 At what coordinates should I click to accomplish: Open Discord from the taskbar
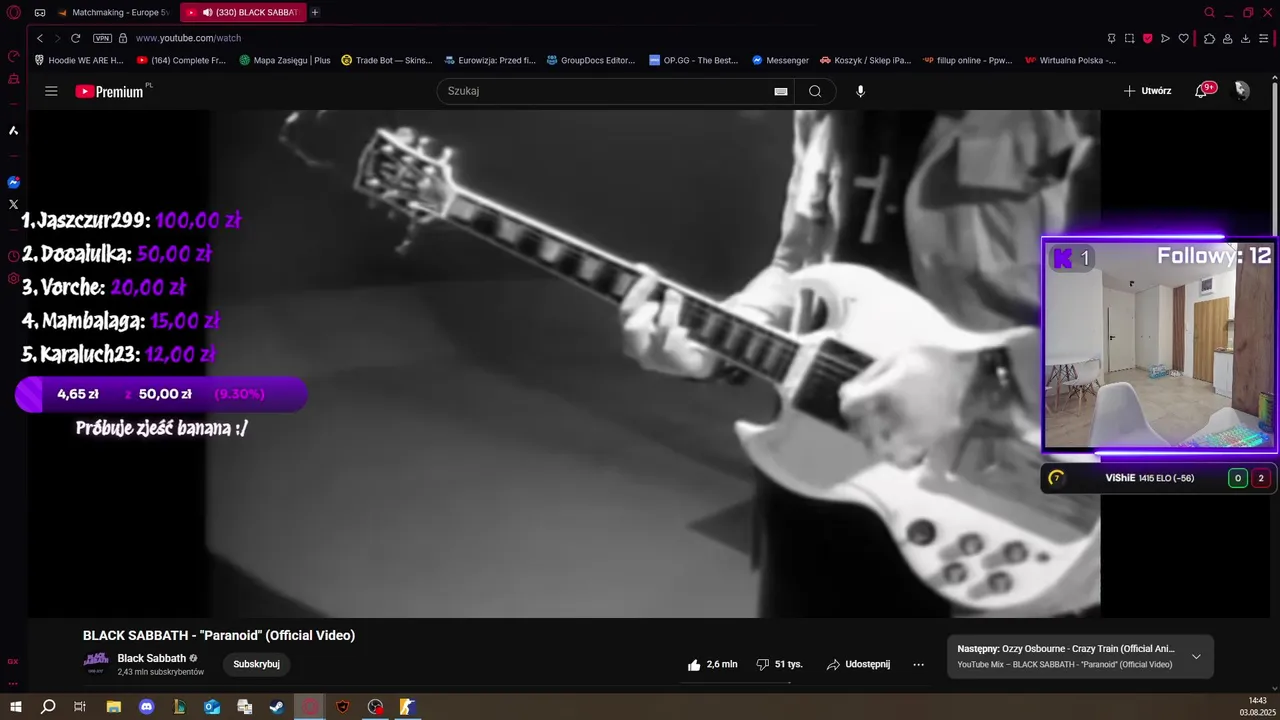click(147, 707)
